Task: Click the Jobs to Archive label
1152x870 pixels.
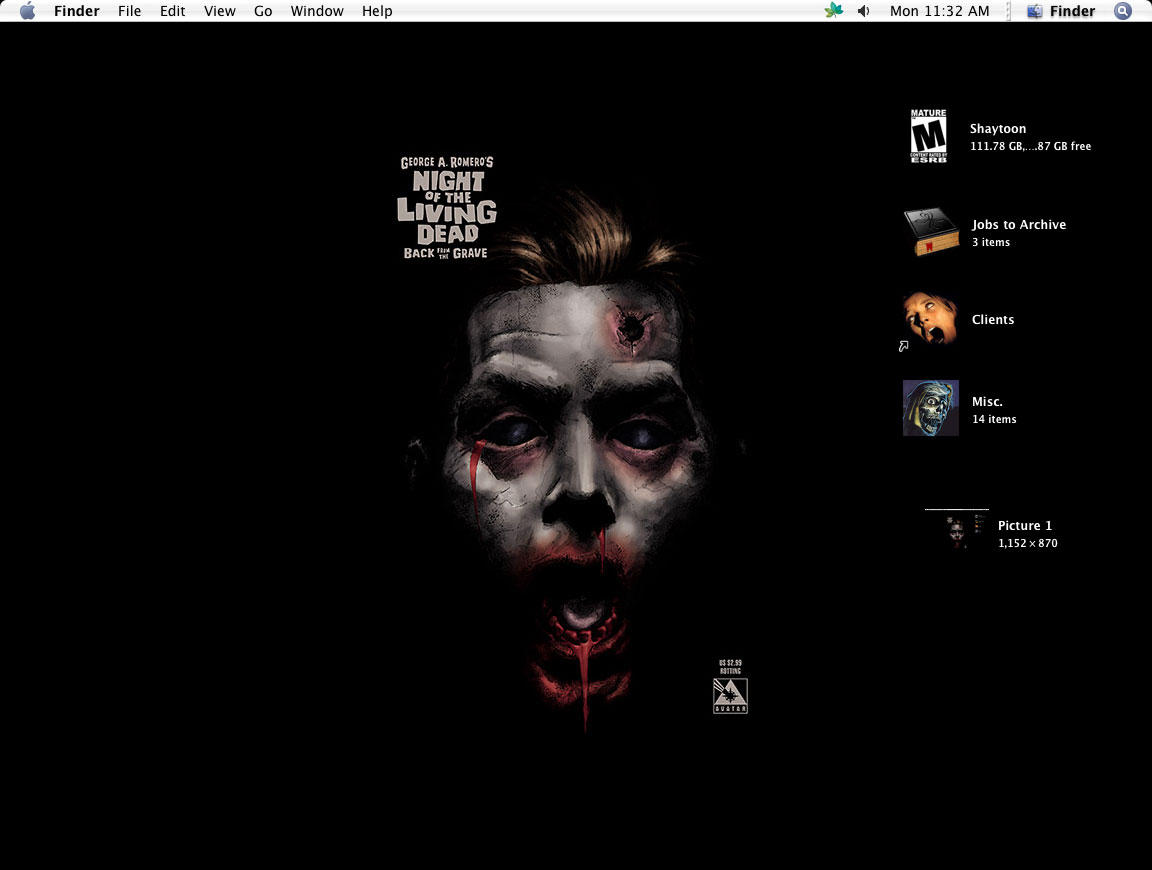Action: (1019, 225)
